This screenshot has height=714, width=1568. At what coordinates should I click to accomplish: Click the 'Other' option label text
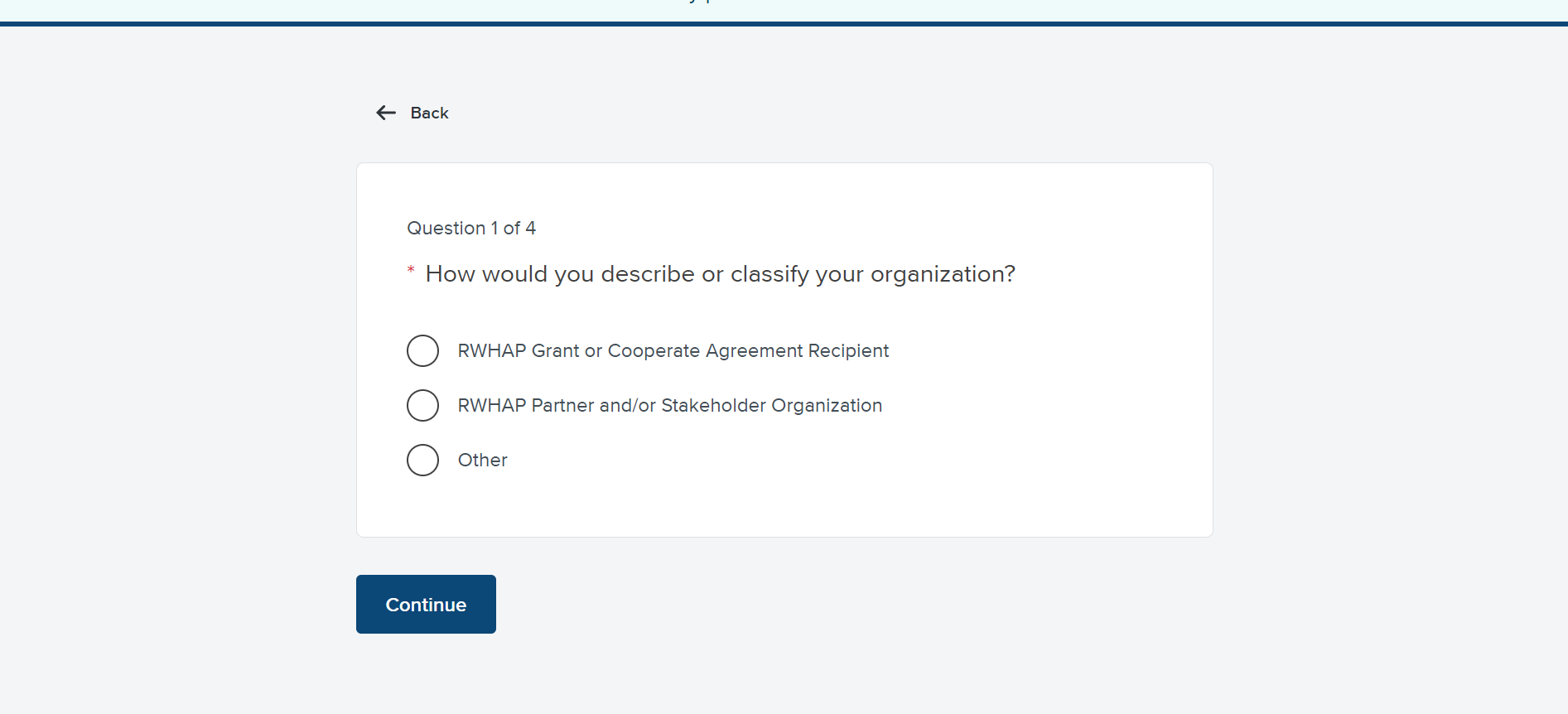tap(482, 461)
